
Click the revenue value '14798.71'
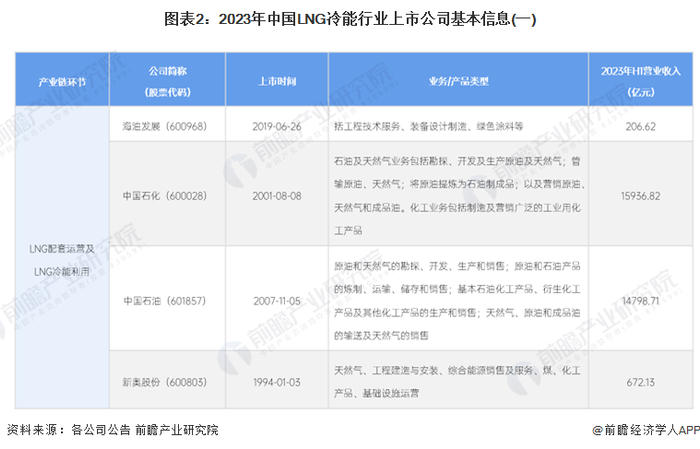click(x=641, y=301)
